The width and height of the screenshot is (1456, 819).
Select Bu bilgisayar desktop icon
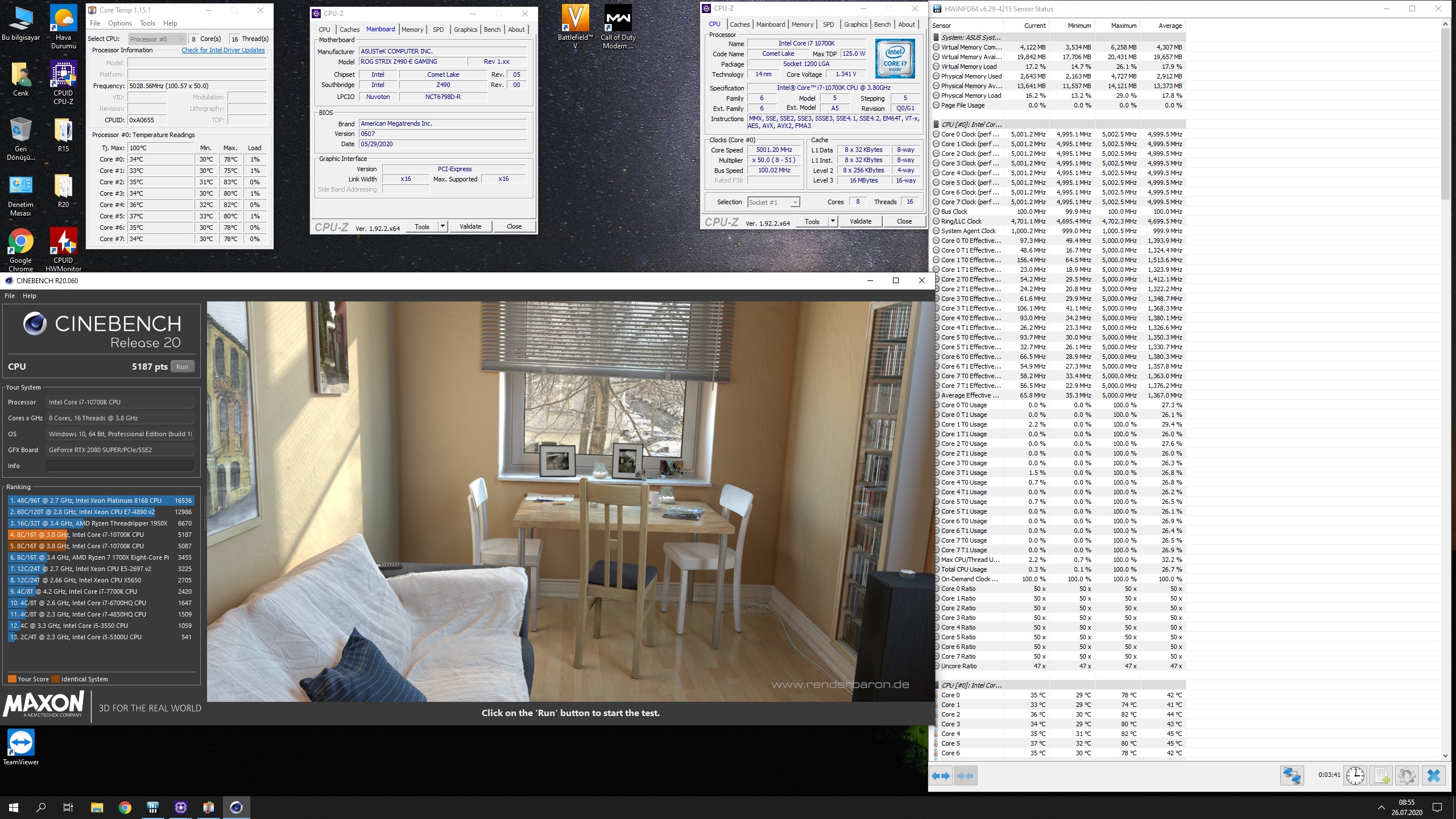point(21,24)
